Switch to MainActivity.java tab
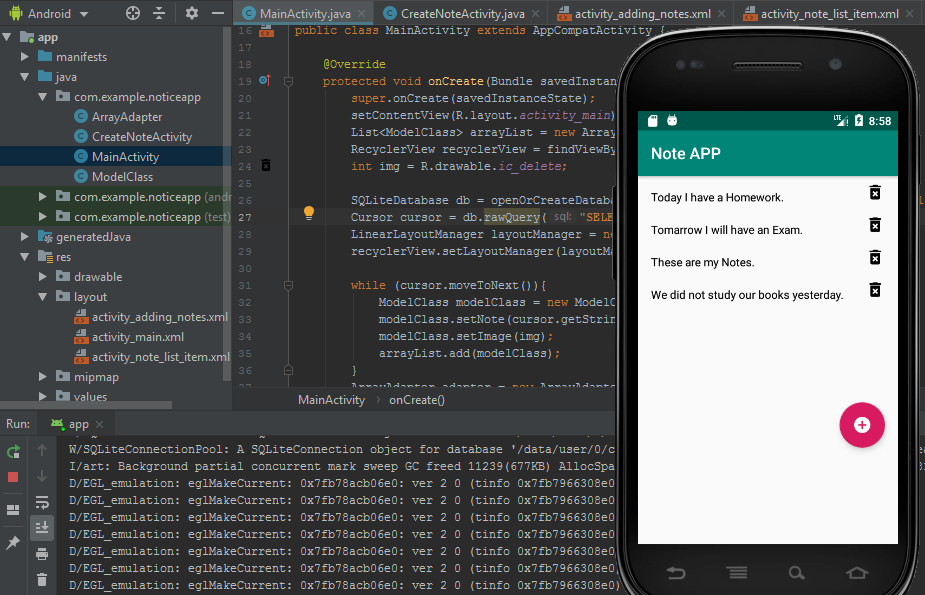Viewport: 925px width, 595px height. click(x=305, y=14)
